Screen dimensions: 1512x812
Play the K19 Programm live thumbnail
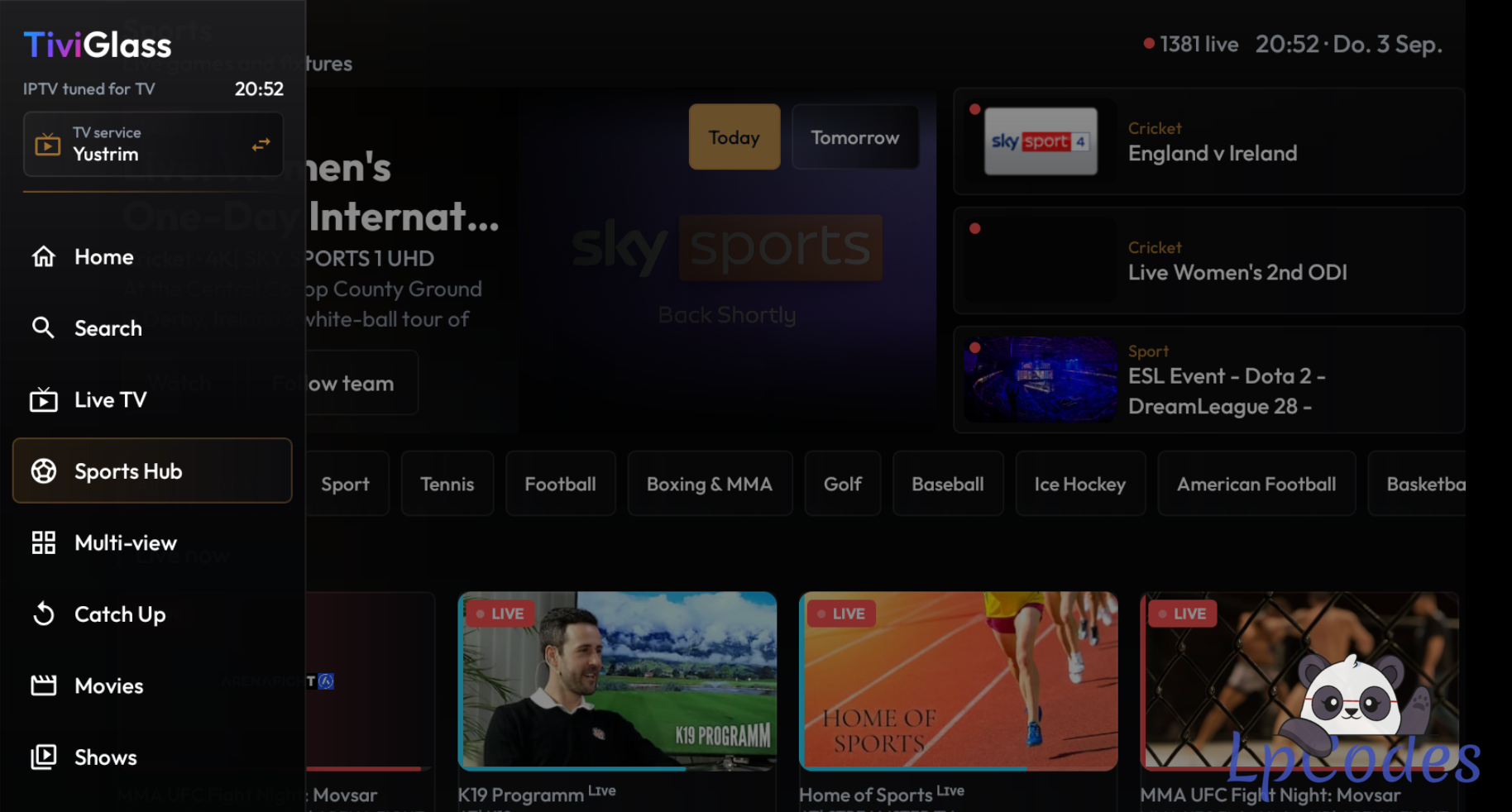[x=617, y=681]
